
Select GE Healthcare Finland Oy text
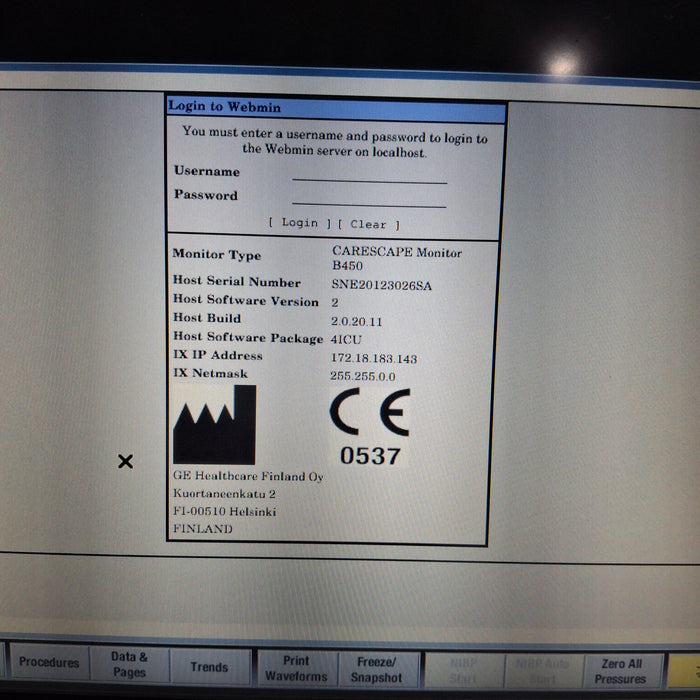tap(248, 476)
